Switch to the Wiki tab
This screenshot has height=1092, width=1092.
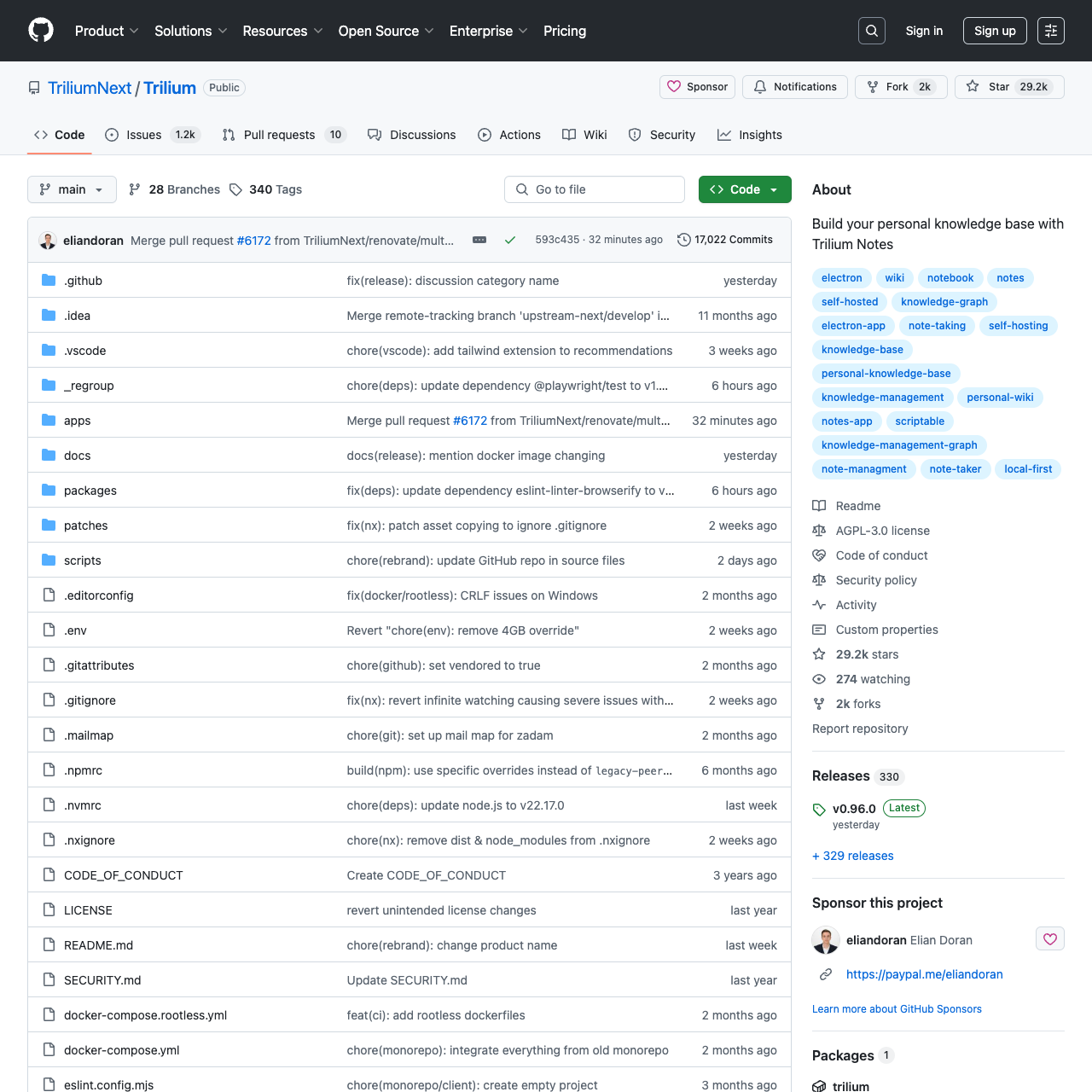click(x=584, y=135)
